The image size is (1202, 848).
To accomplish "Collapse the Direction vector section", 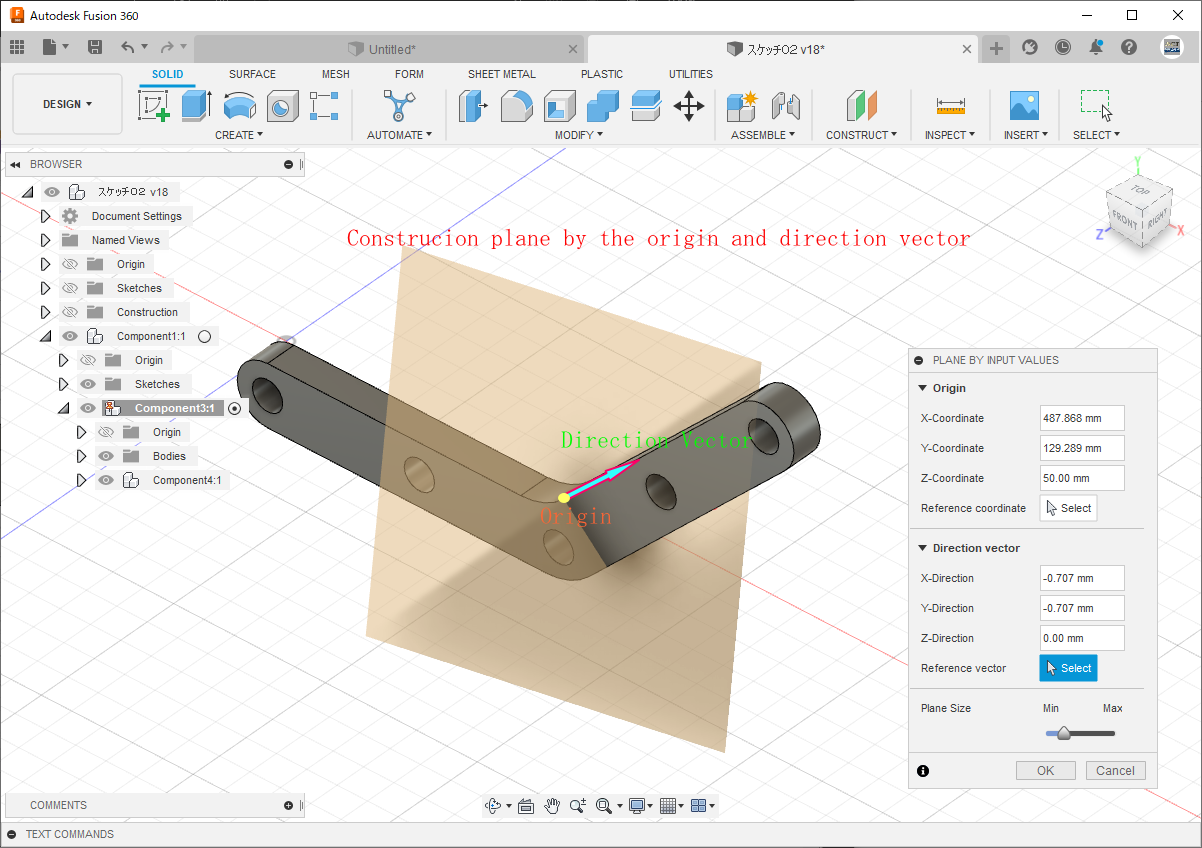I will coord(922,548).
